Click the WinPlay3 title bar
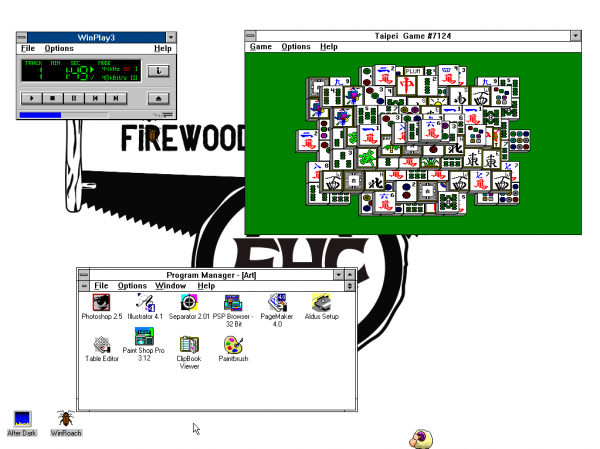This screenshot has height=449, width=600. click(x=96, y=38)
